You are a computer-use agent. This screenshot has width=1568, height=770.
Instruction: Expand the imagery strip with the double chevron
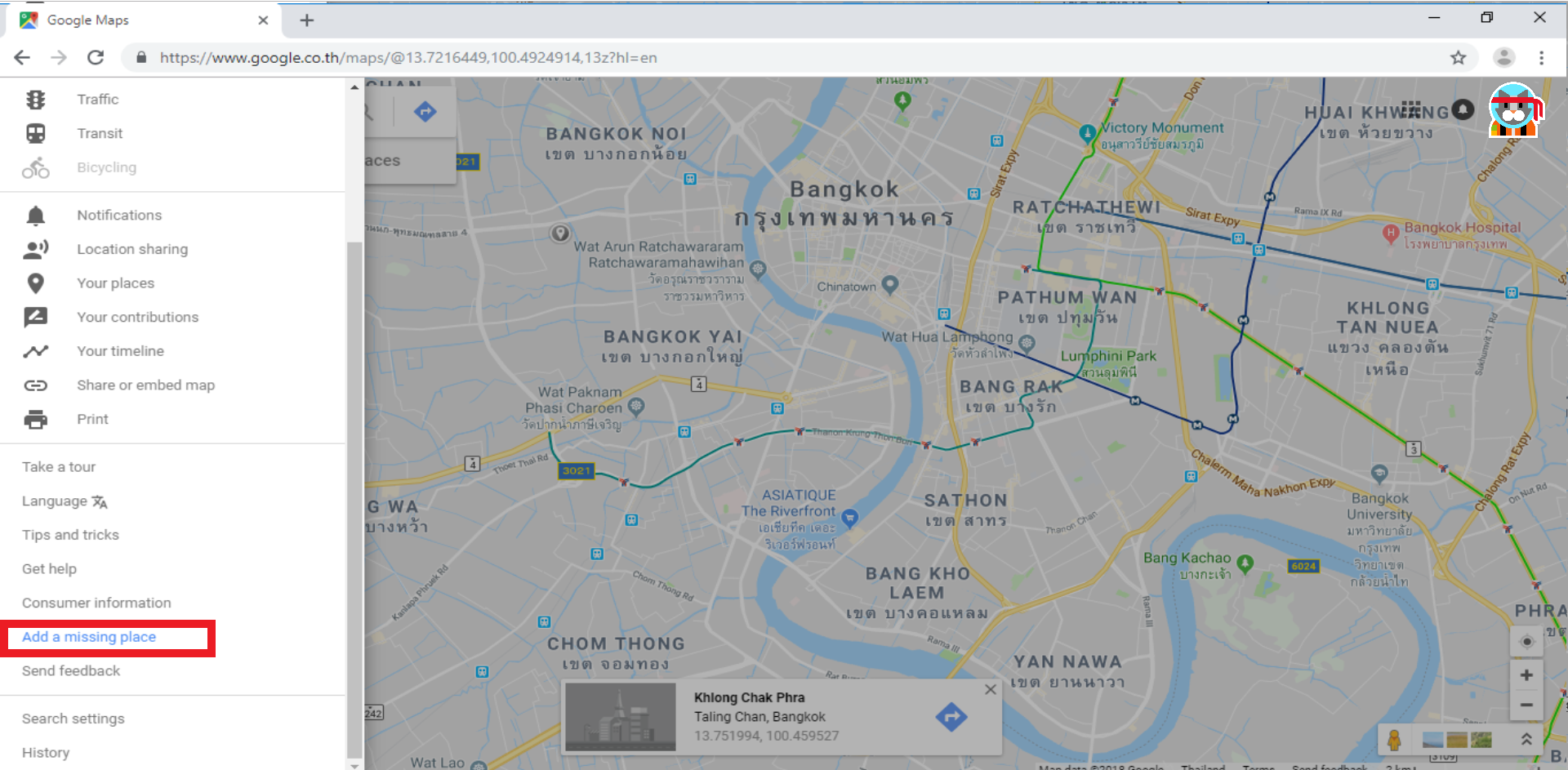pyautogui.click(x=1526, y=740)
